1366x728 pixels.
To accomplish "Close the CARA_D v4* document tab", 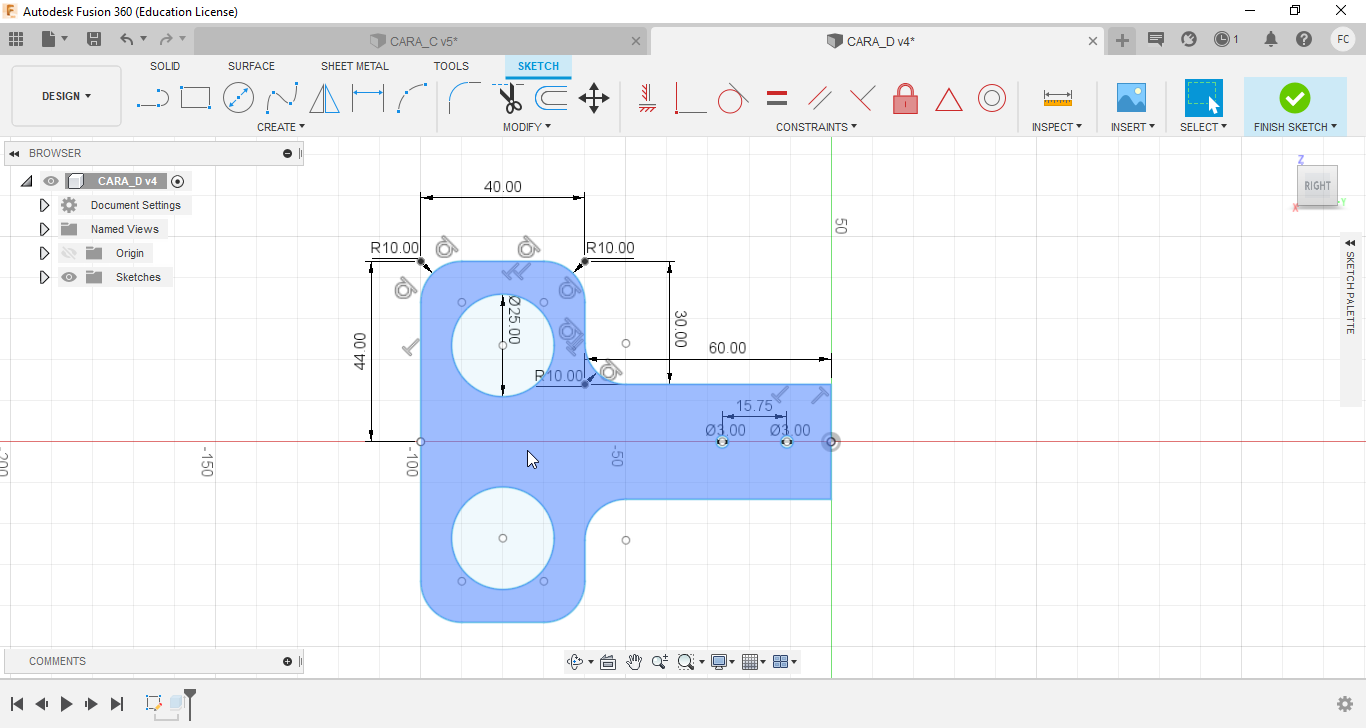I will tap(1093, 41).
